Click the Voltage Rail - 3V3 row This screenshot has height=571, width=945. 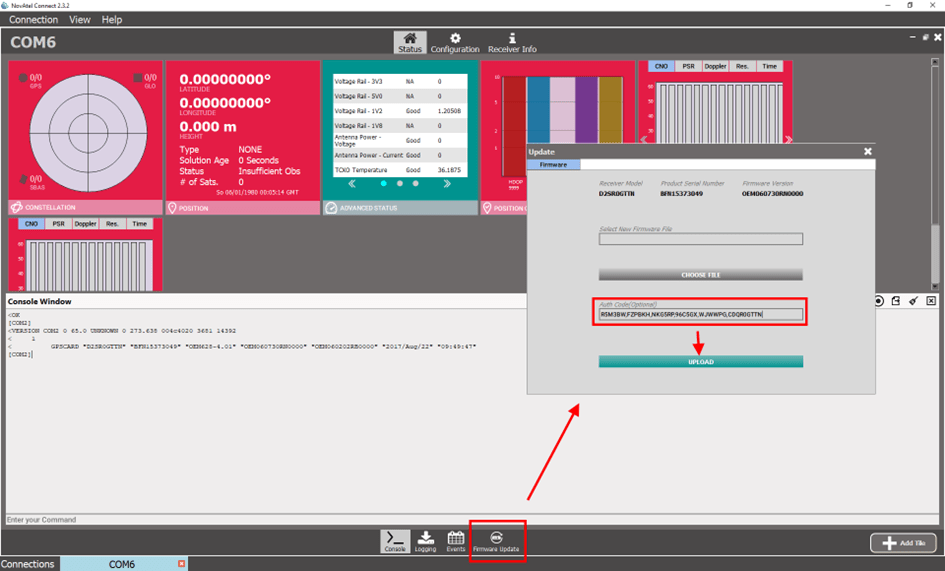[400, 81]
